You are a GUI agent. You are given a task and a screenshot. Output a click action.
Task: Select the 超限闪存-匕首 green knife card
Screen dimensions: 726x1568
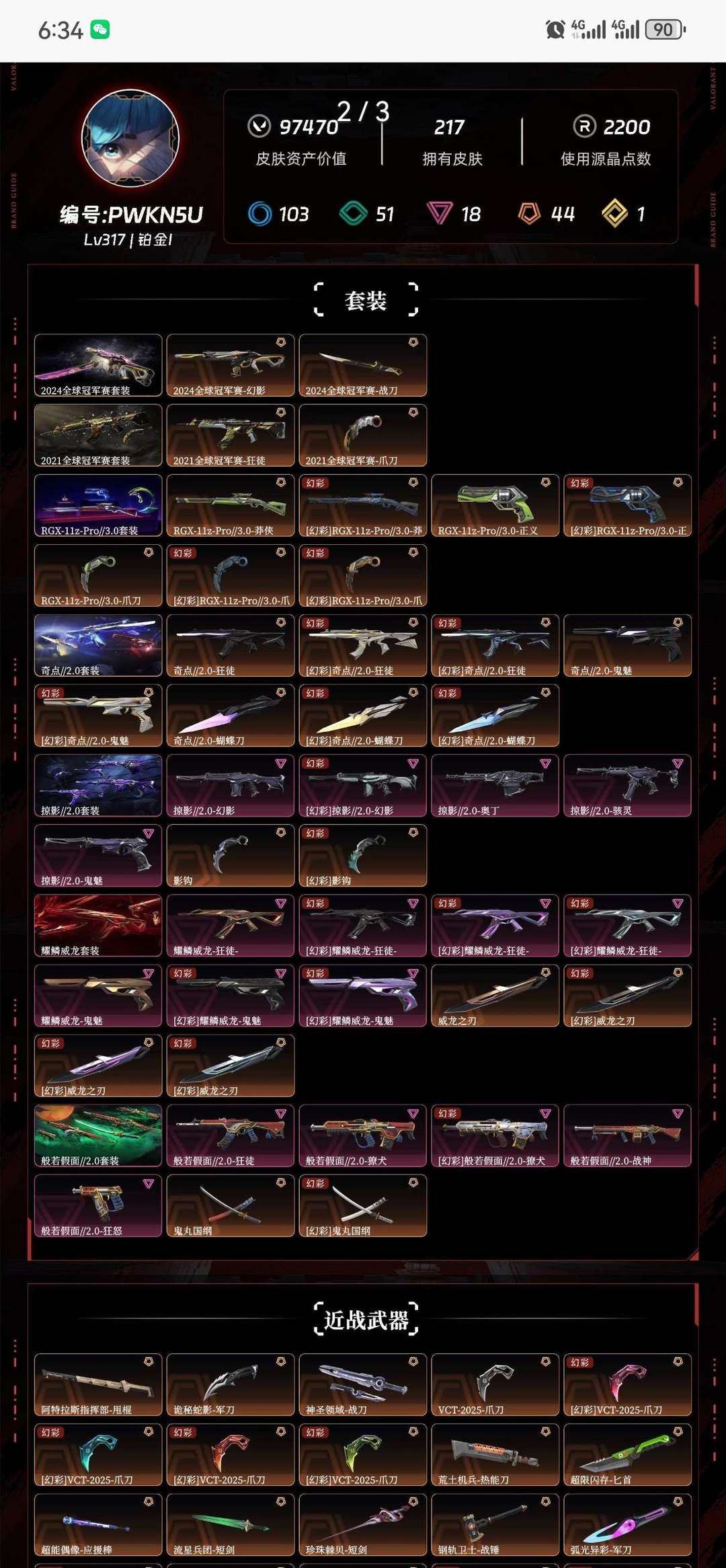click(x=627, y=1454)
